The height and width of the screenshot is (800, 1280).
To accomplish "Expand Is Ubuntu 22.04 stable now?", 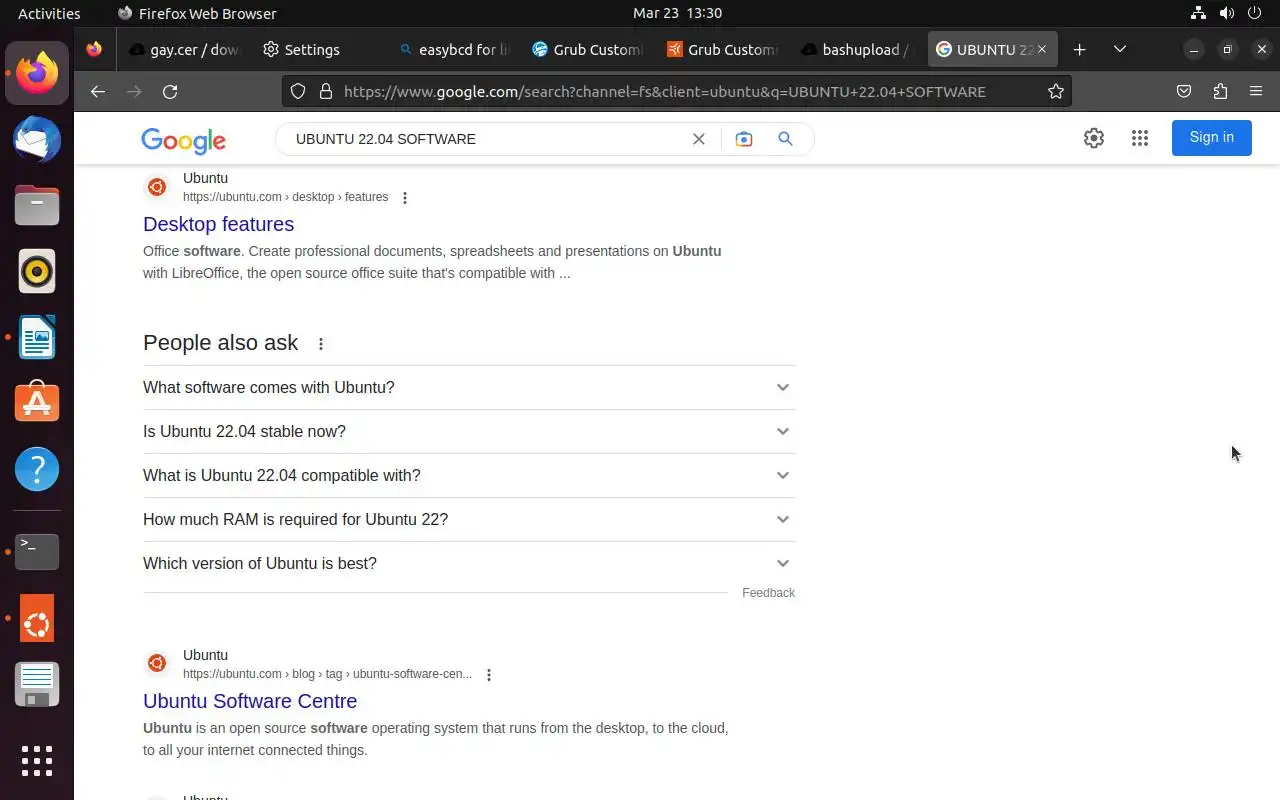I will (x=469, y=431).
